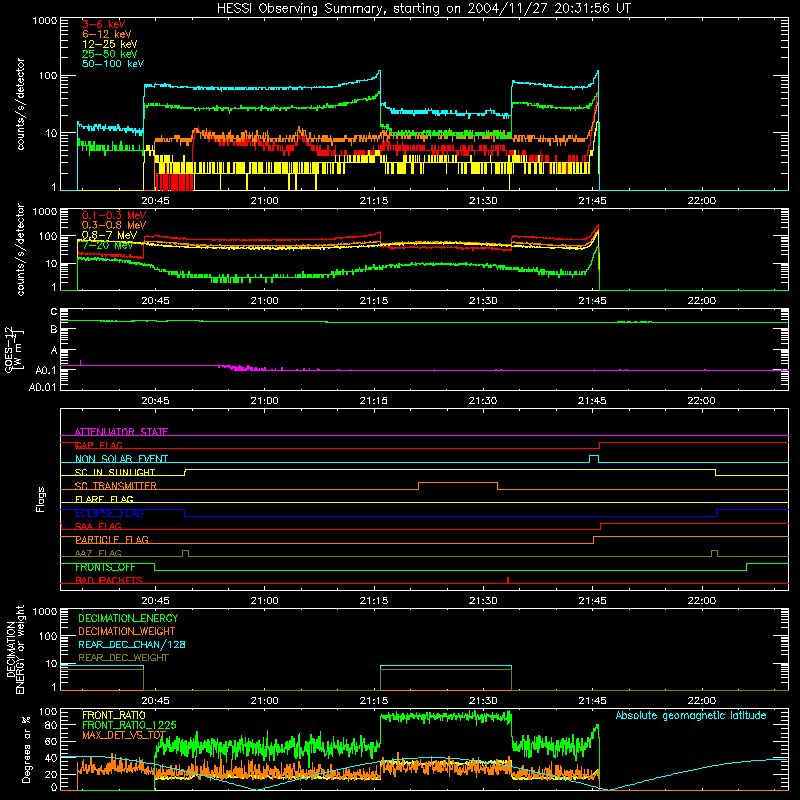This screenshot has height=800, width=800.
Task: Click the DECIMATION ENERGY or weight axis title
Action: click(x=15, y=649)
